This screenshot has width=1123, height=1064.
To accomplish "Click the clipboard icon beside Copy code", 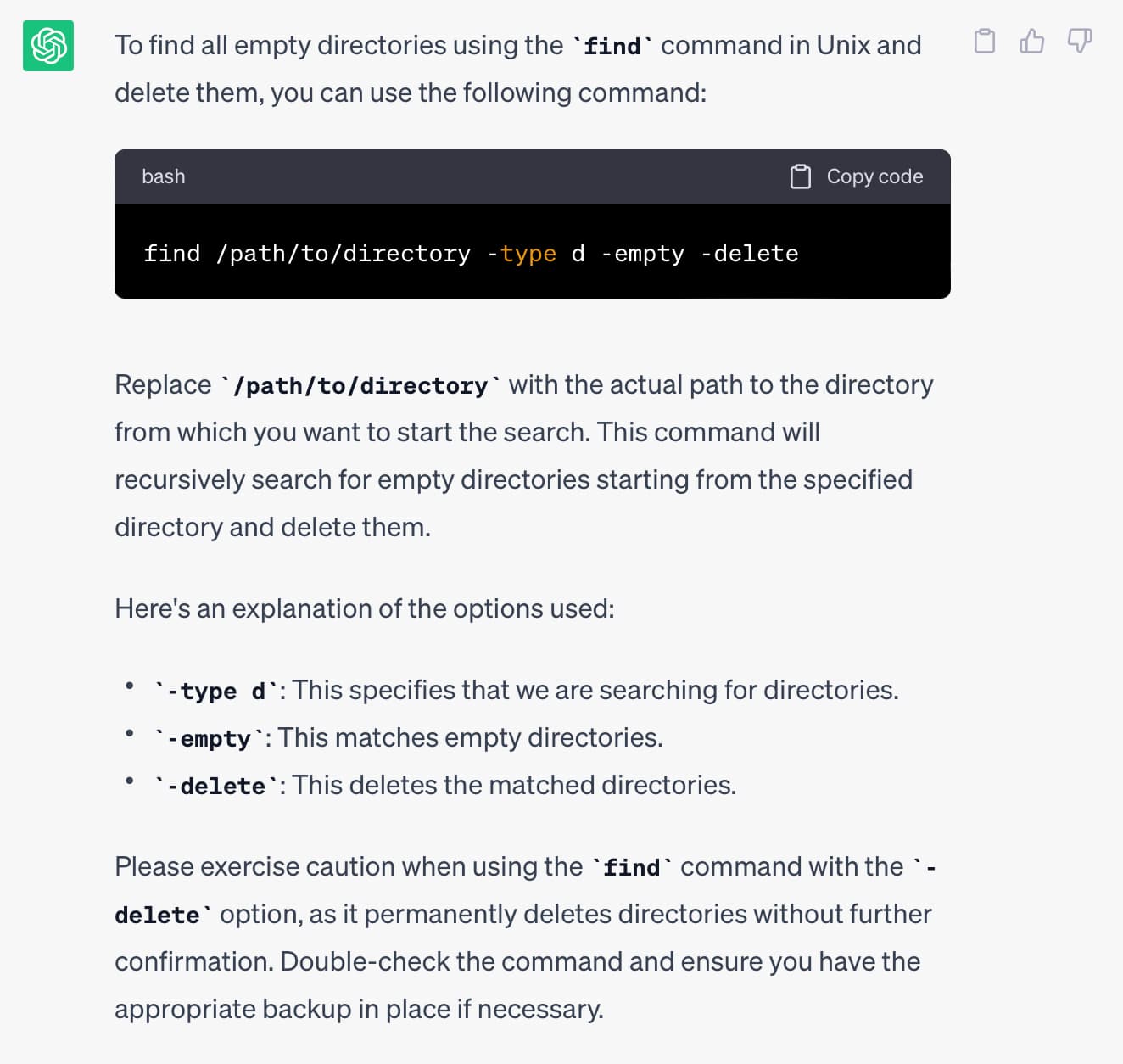I will (x=801, y=176).
